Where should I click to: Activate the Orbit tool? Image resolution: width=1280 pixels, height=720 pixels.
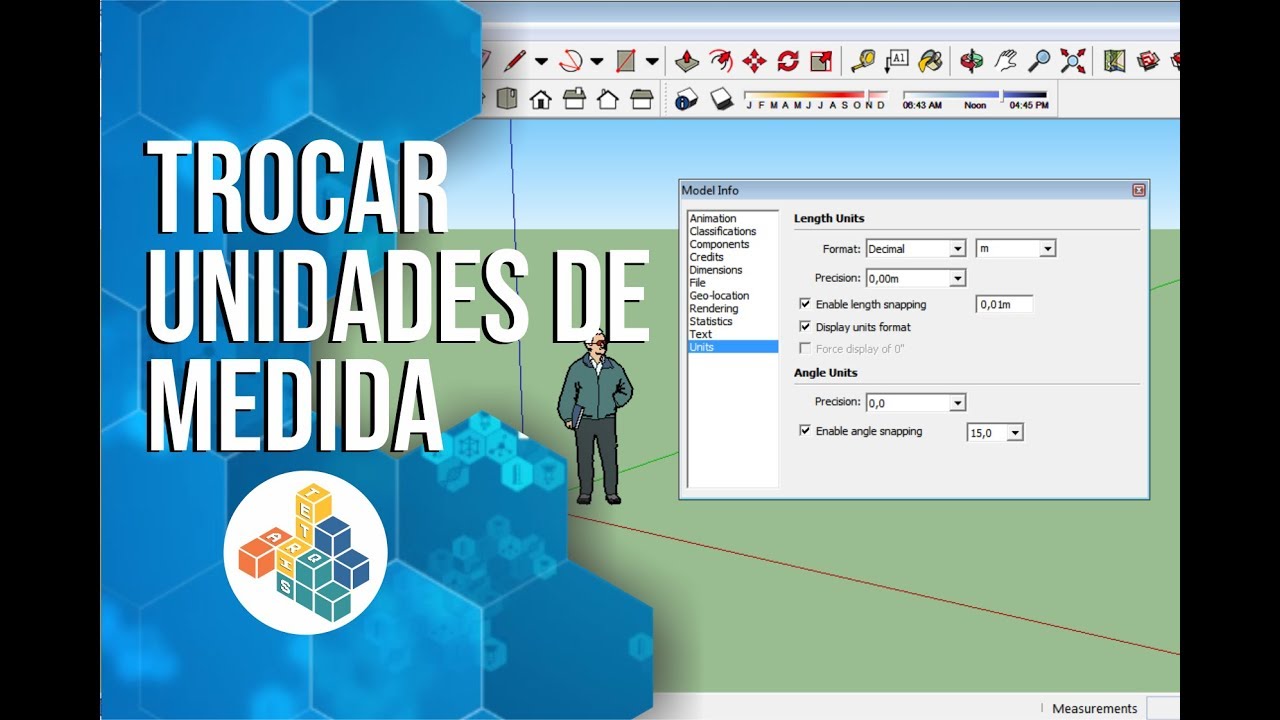tap(971, 61)
